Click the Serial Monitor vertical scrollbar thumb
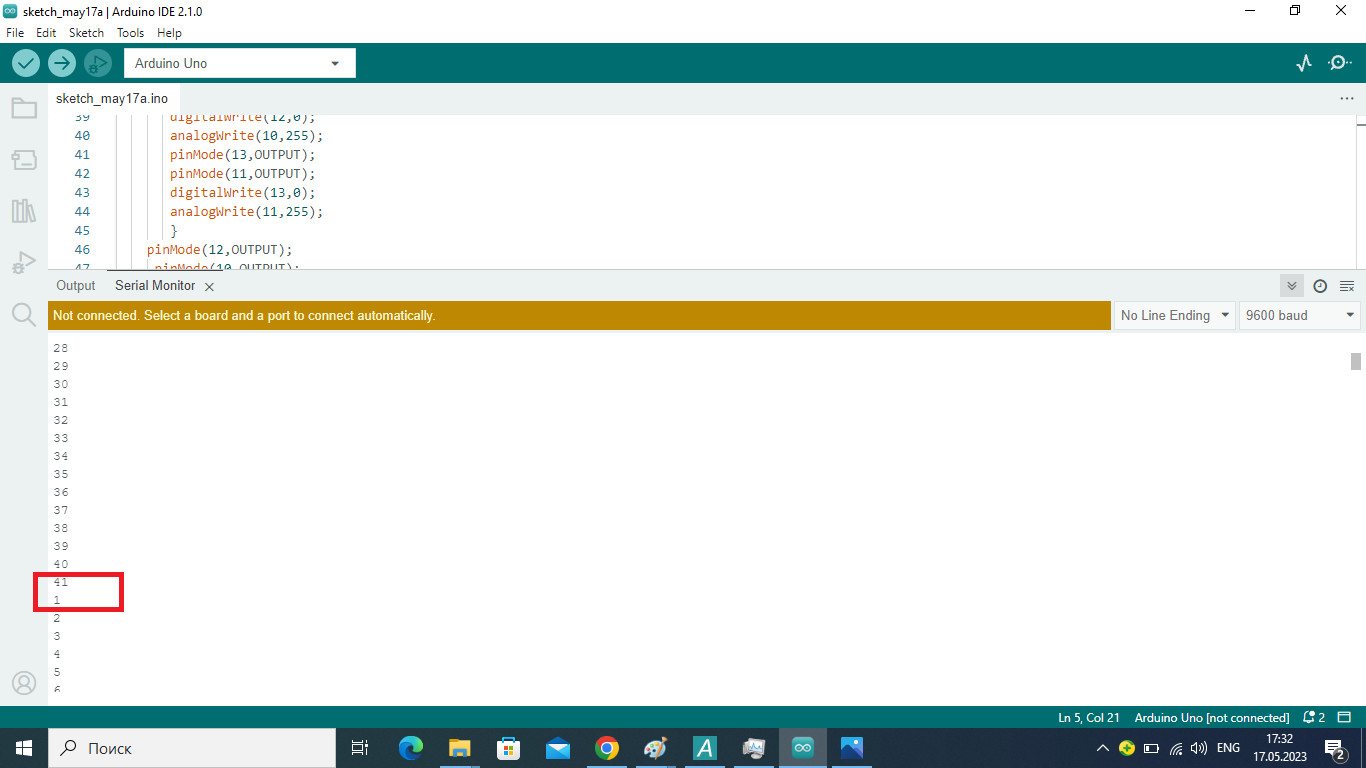 click(x=1356, y=361)
